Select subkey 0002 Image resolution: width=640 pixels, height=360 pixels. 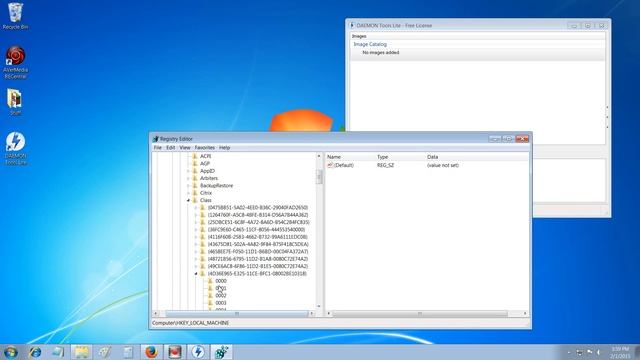pyautogui.click(x=221, y=296)
